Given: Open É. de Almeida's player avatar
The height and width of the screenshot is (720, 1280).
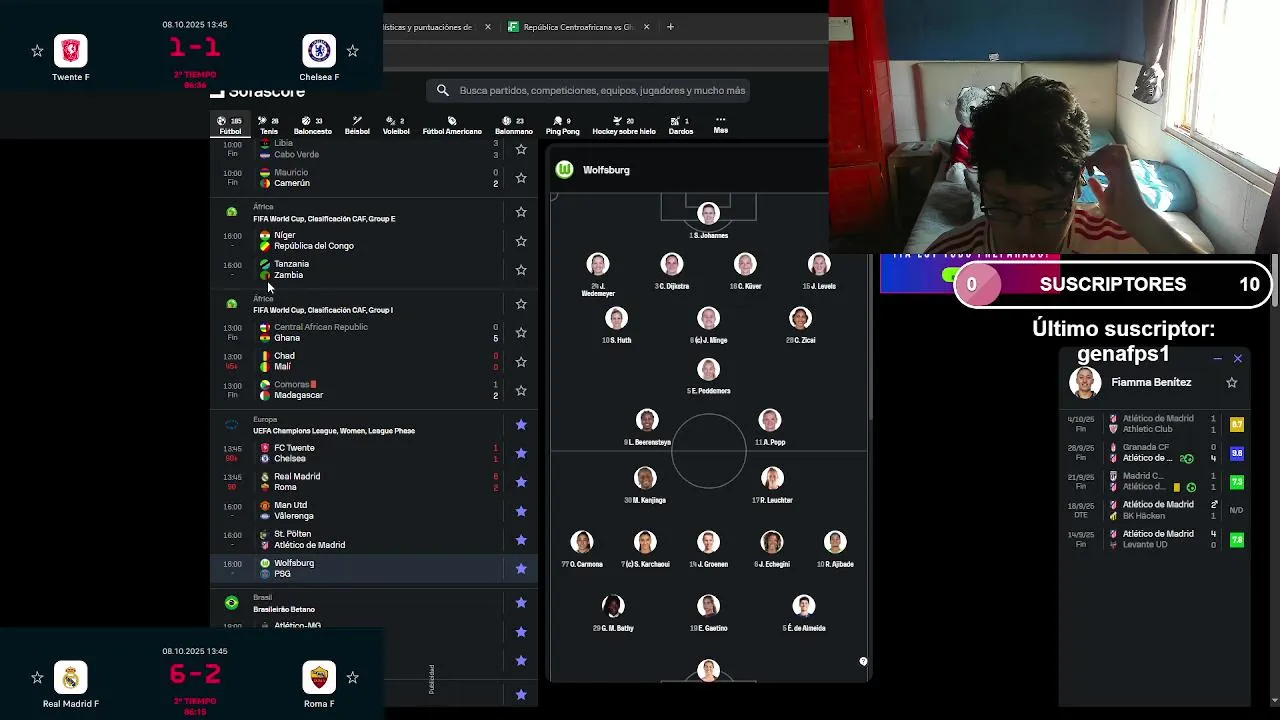Looking at the screenshot, I should [x=803, y=606].
